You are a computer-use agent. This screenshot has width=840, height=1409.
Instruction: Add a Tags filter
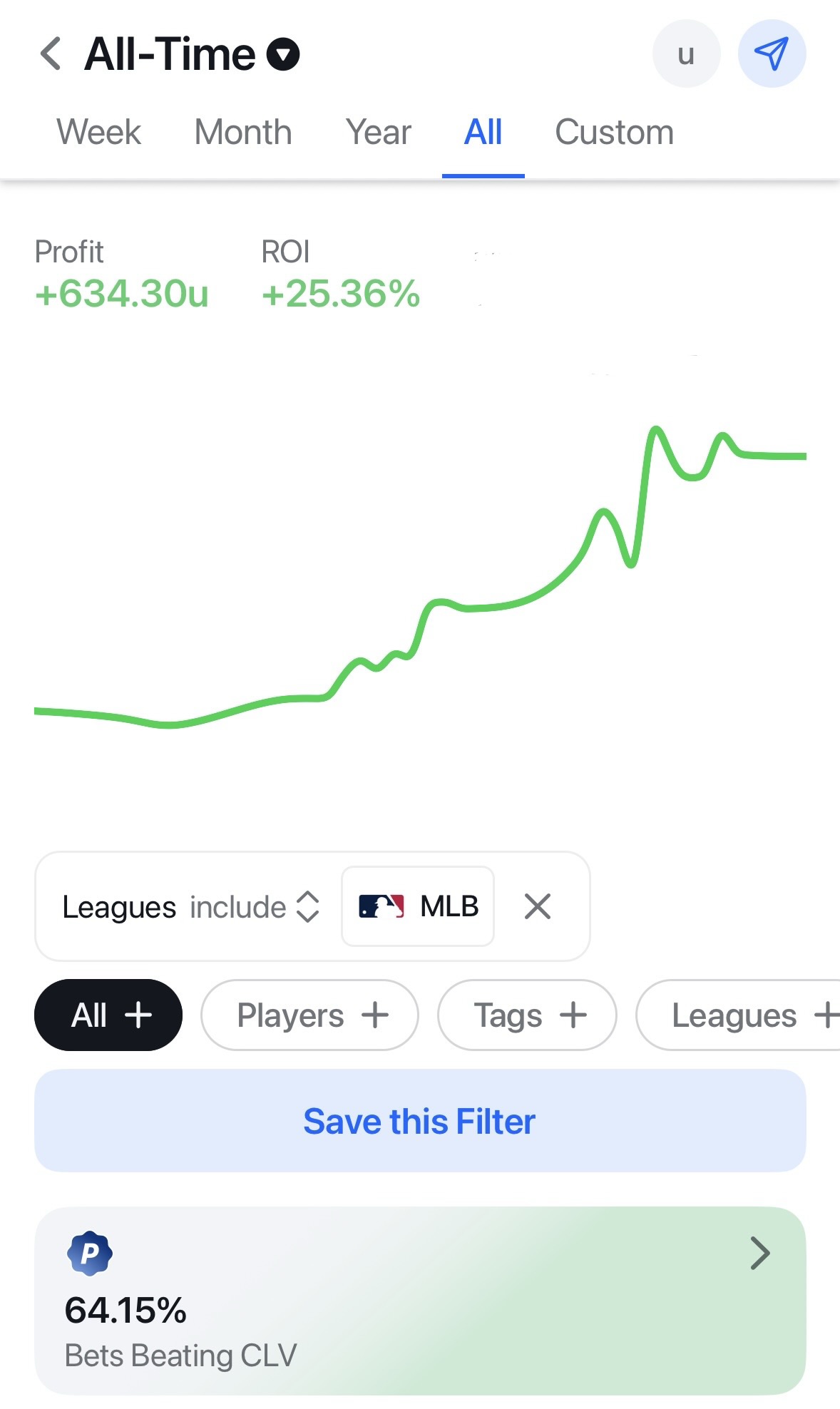[x=527, y=1015]
